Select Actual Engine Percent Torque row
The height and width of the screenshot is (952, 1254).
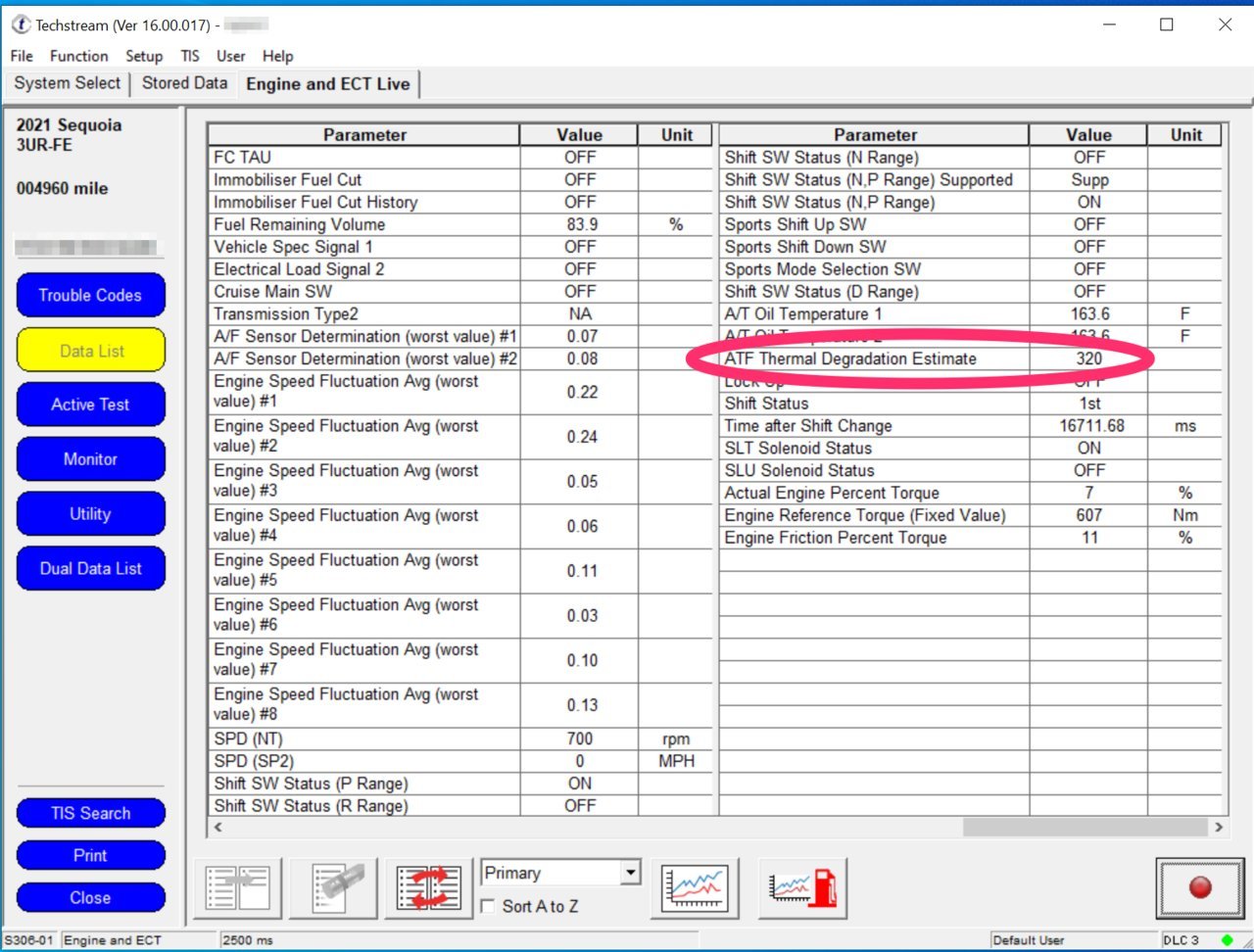click(x=971, y=494)
